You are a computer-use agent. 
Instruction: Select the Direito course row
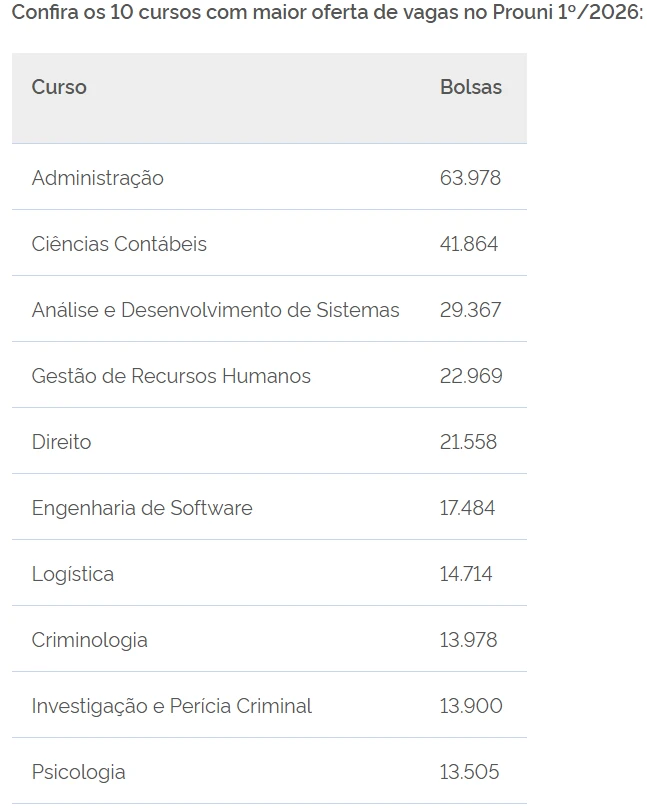coord(61,442)
